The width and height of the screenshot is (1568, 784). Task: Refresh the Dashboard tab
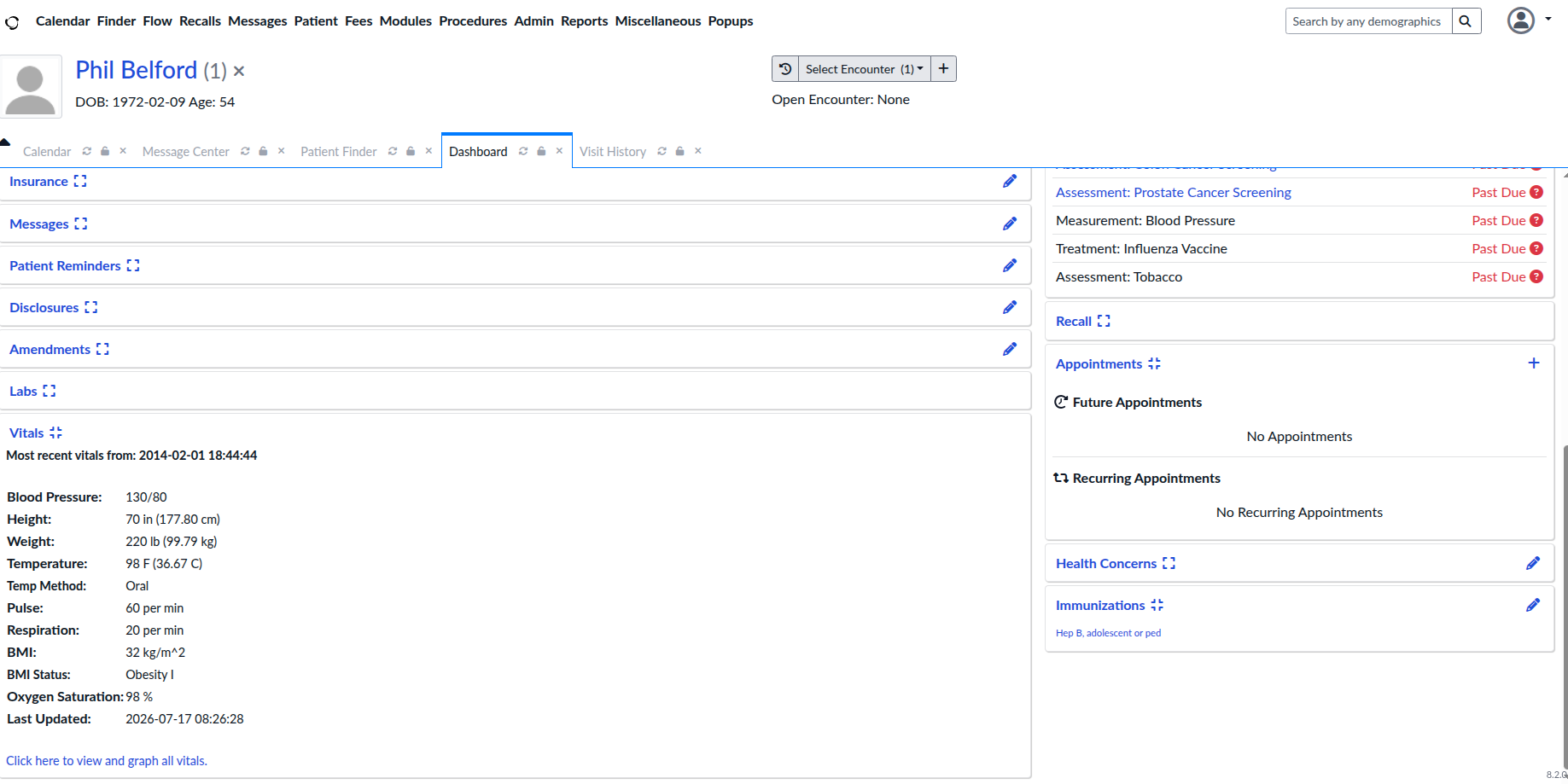[523, 151]
